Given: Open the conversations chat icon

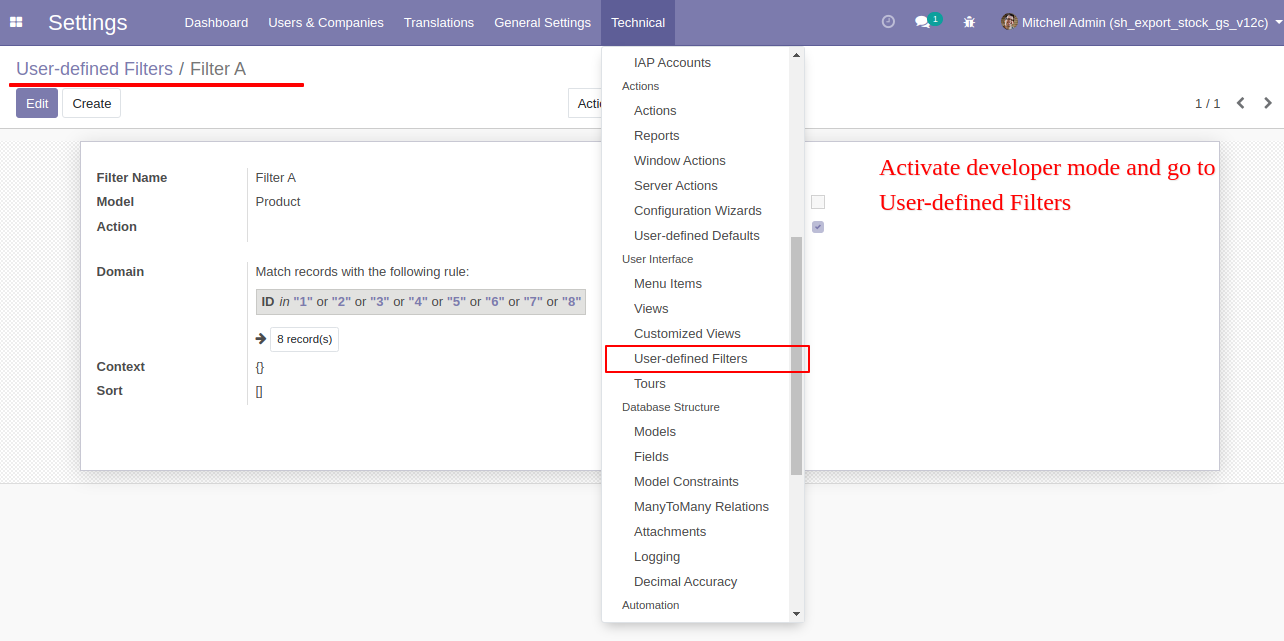Looking at the screenshot, I should pyautogui.click(x=922, y=22).
